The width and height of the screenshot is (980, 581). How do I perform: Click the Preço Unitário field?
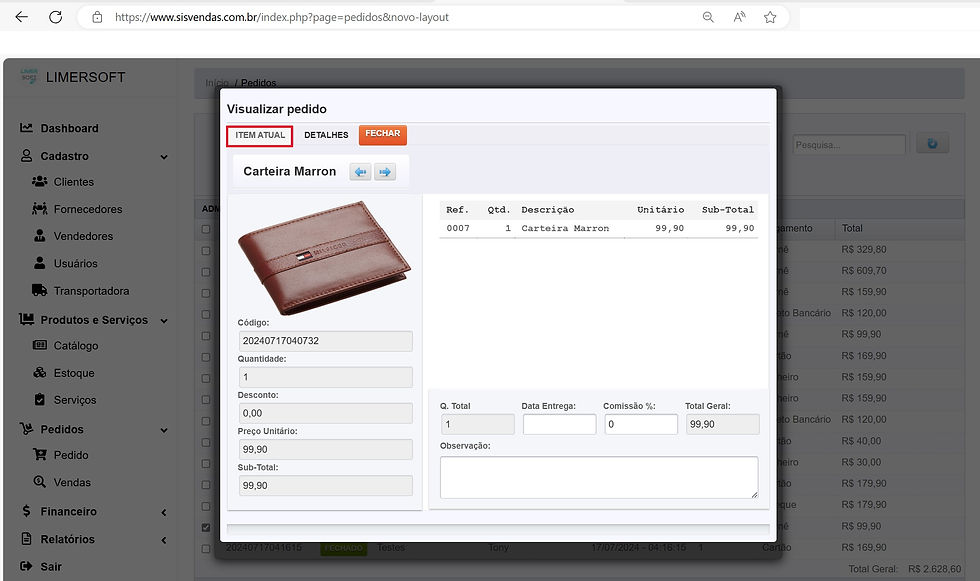(x=326, y=449)
